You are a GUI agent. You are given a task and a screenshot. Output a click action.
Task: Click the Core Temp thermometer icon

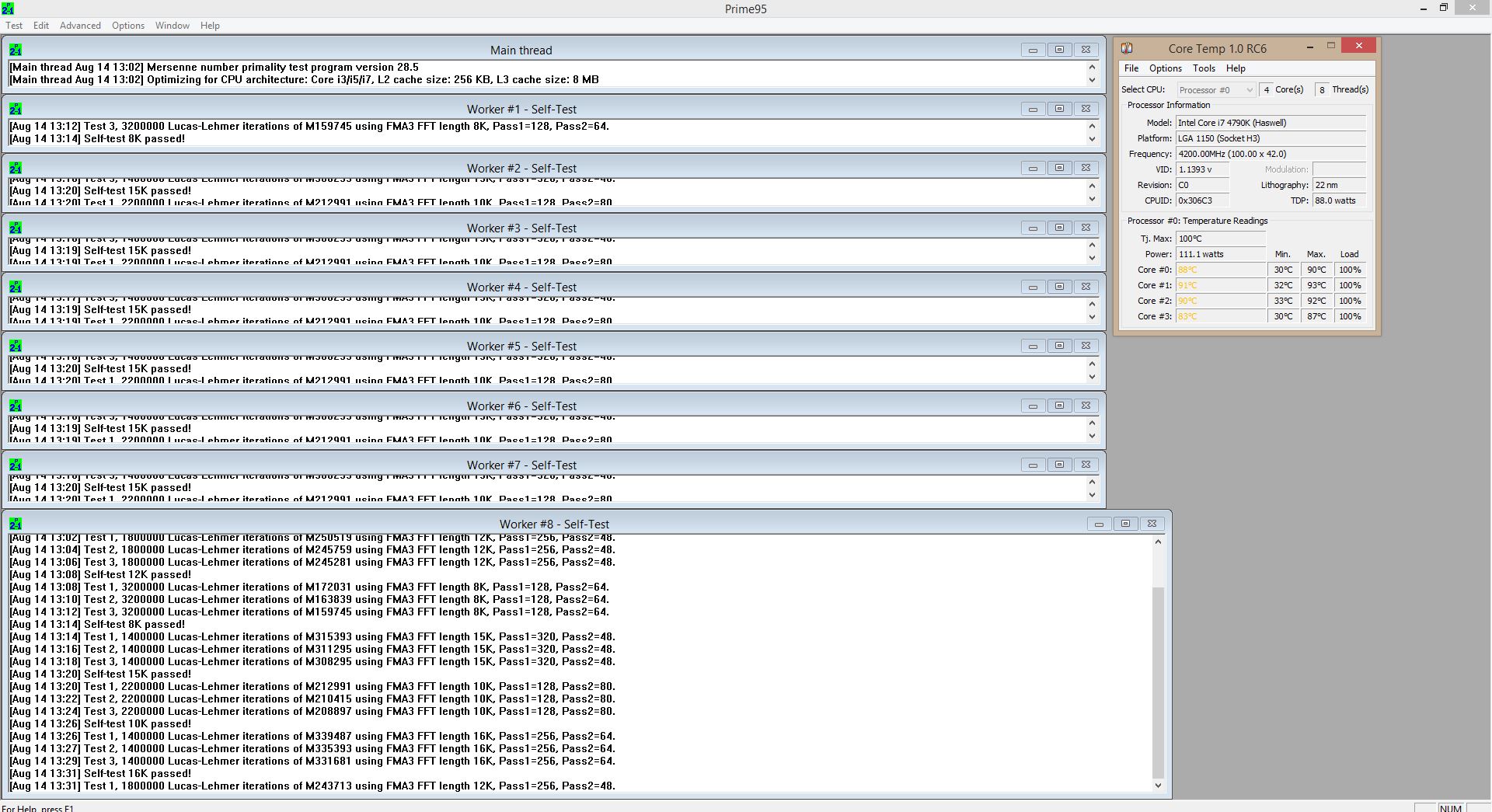point(1127,48)
